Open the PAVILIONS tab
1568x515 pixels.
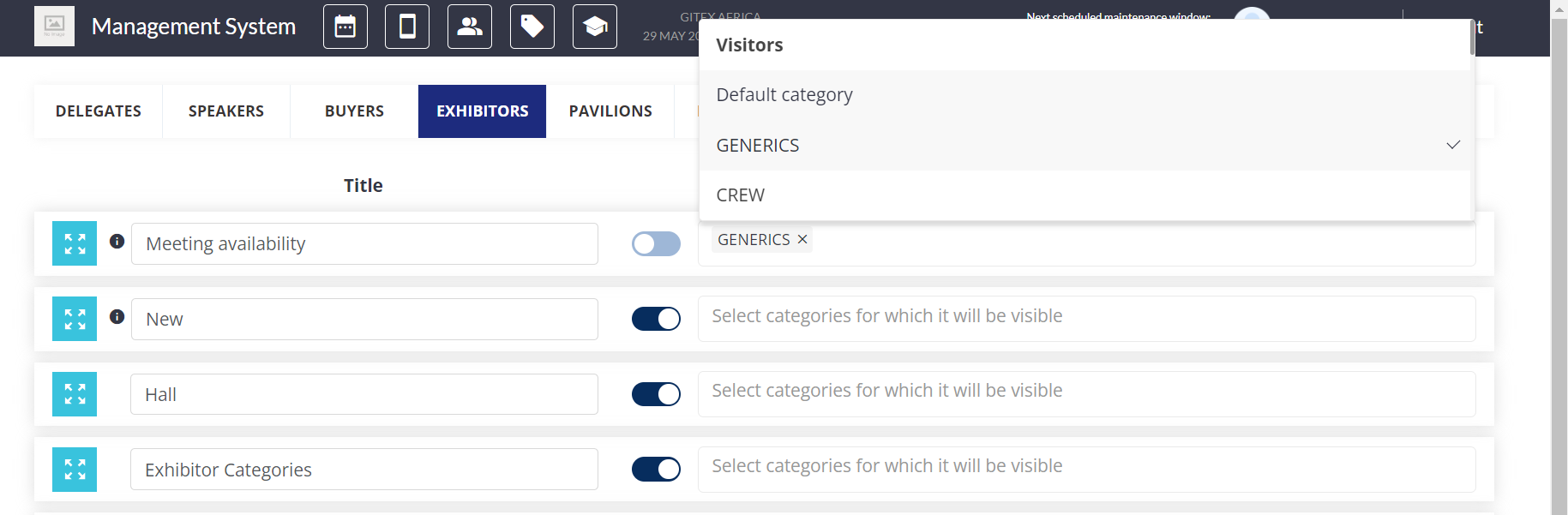pos(610,111)
